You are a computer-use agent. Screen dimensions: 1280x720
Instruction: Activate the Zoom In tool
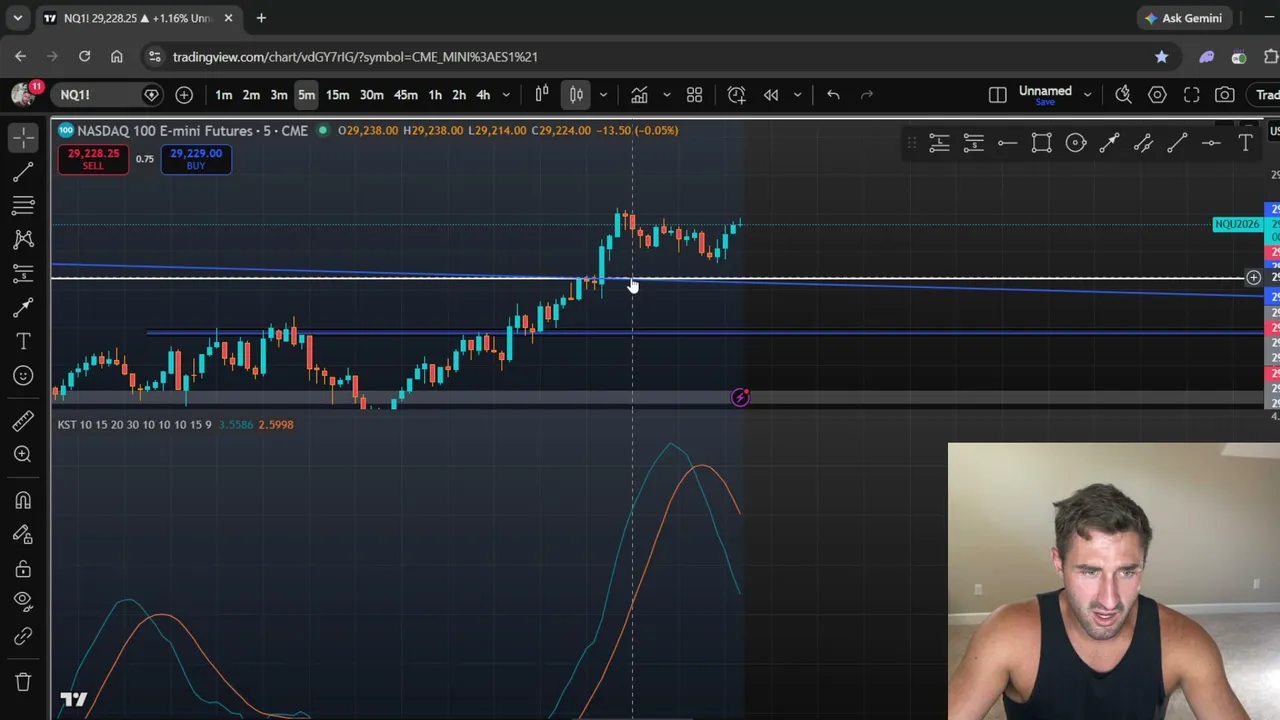coord(23,455)
